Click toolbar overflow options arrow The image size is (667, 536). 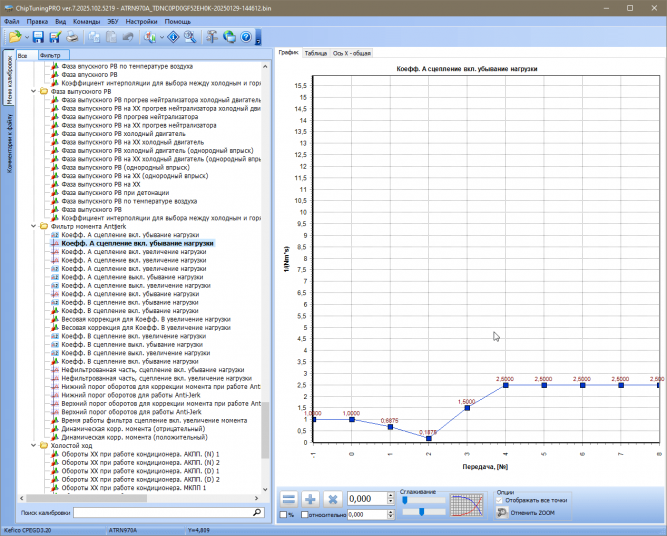coord(258,38)
